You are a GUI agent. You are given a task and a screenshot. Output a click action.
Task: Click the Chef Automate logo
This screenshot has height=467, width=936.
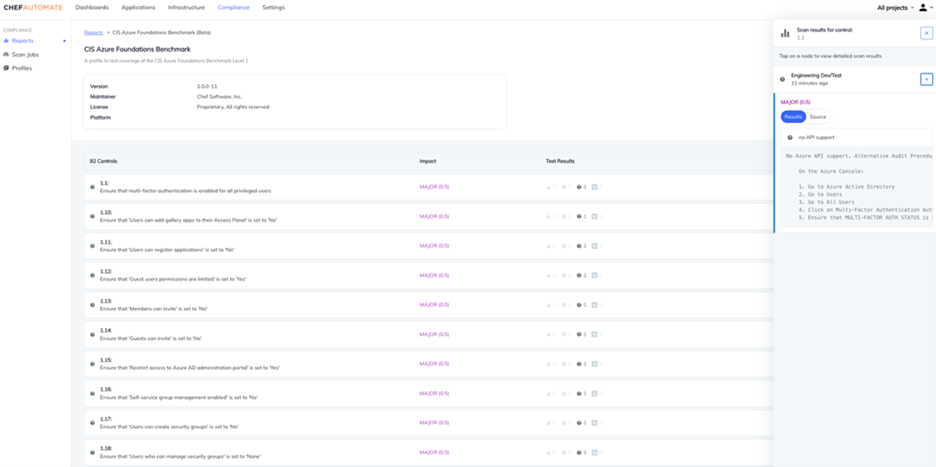point(33,8)
